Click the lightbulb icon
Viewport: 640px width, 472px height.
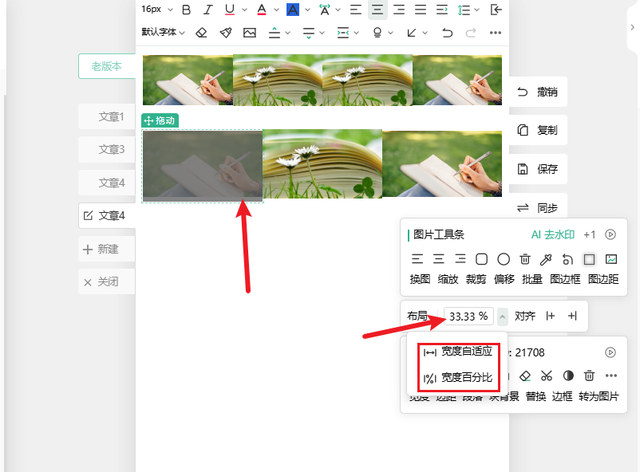(x=378, y=33)
